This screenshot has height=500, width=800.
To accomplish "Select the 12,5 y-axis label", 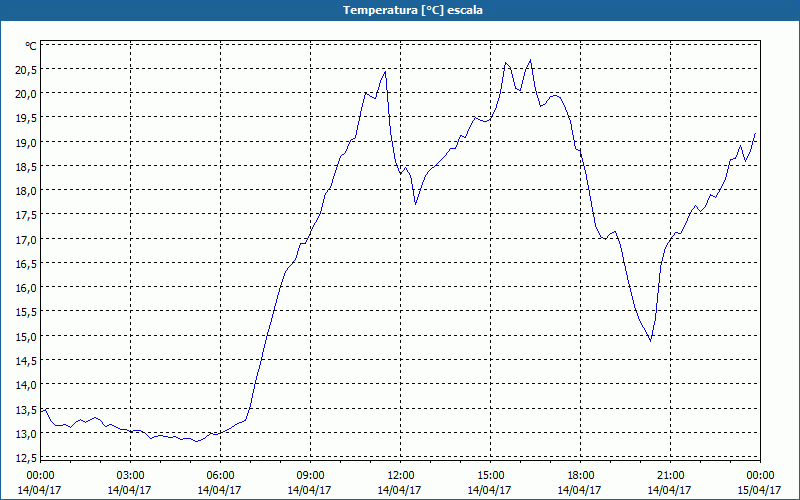I will [26, 458].
